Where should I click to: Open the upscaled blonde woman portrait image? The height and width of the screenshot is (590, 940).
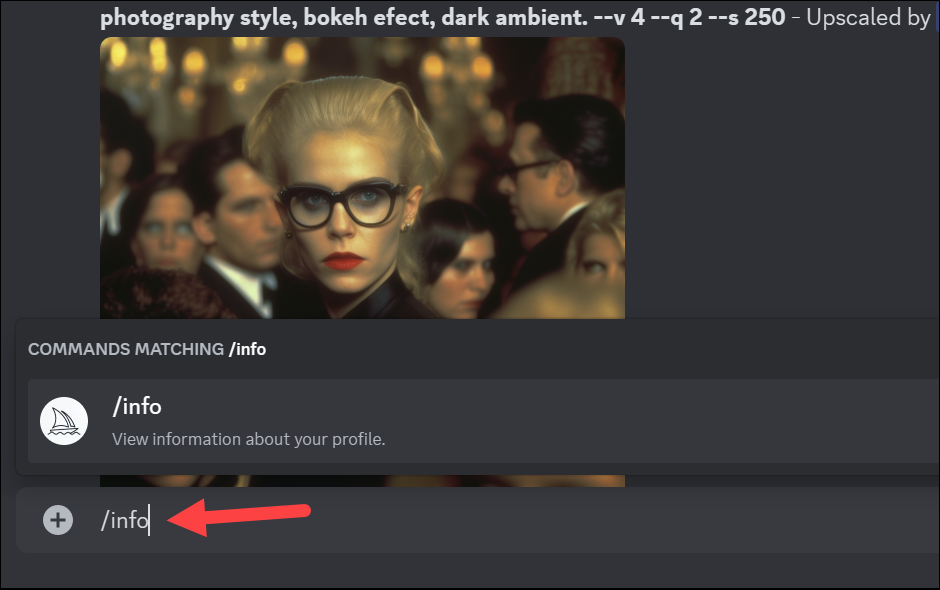point(362,177)
